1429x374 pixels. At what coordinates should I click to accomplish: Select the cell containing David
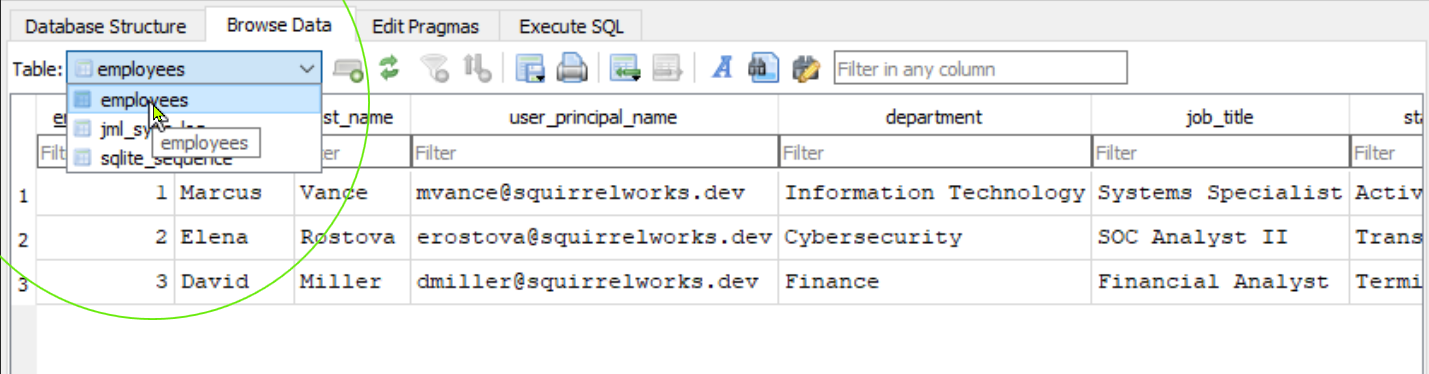[234, 282]
